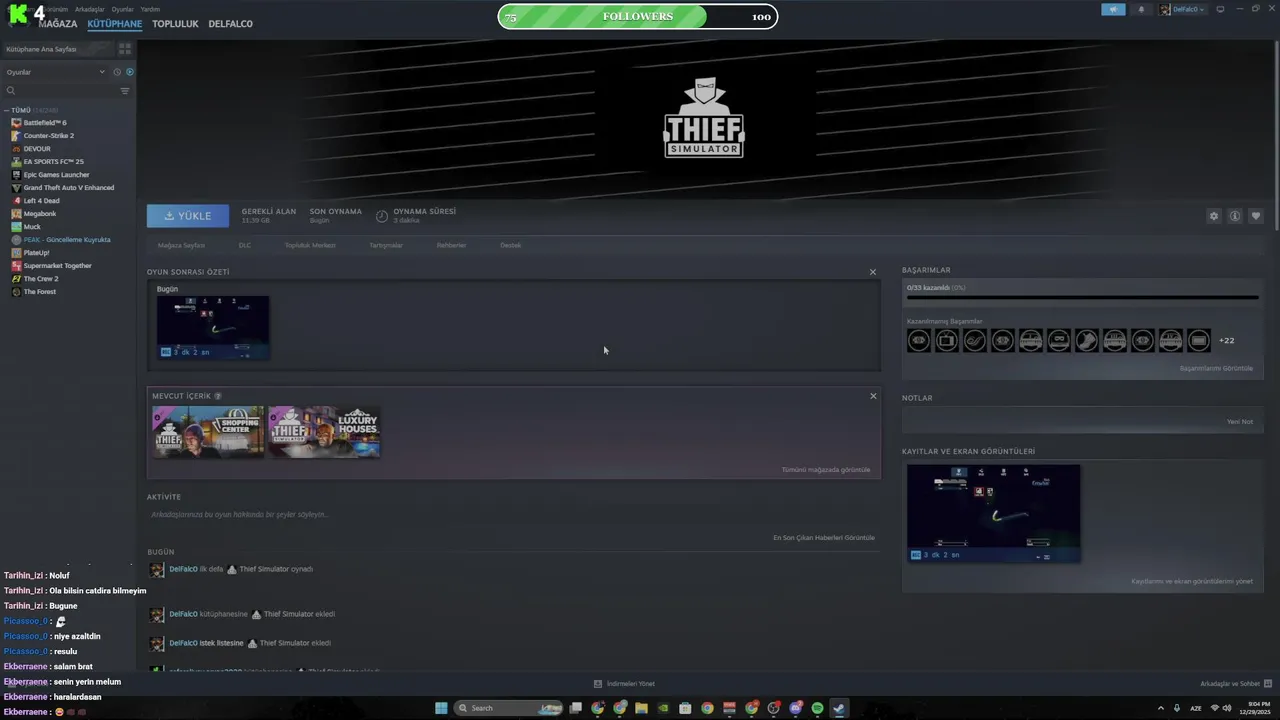Close the Oyun Sonrası Özeti panel
The width and height of the screenshot is (1280, 720).
(873, 272)
